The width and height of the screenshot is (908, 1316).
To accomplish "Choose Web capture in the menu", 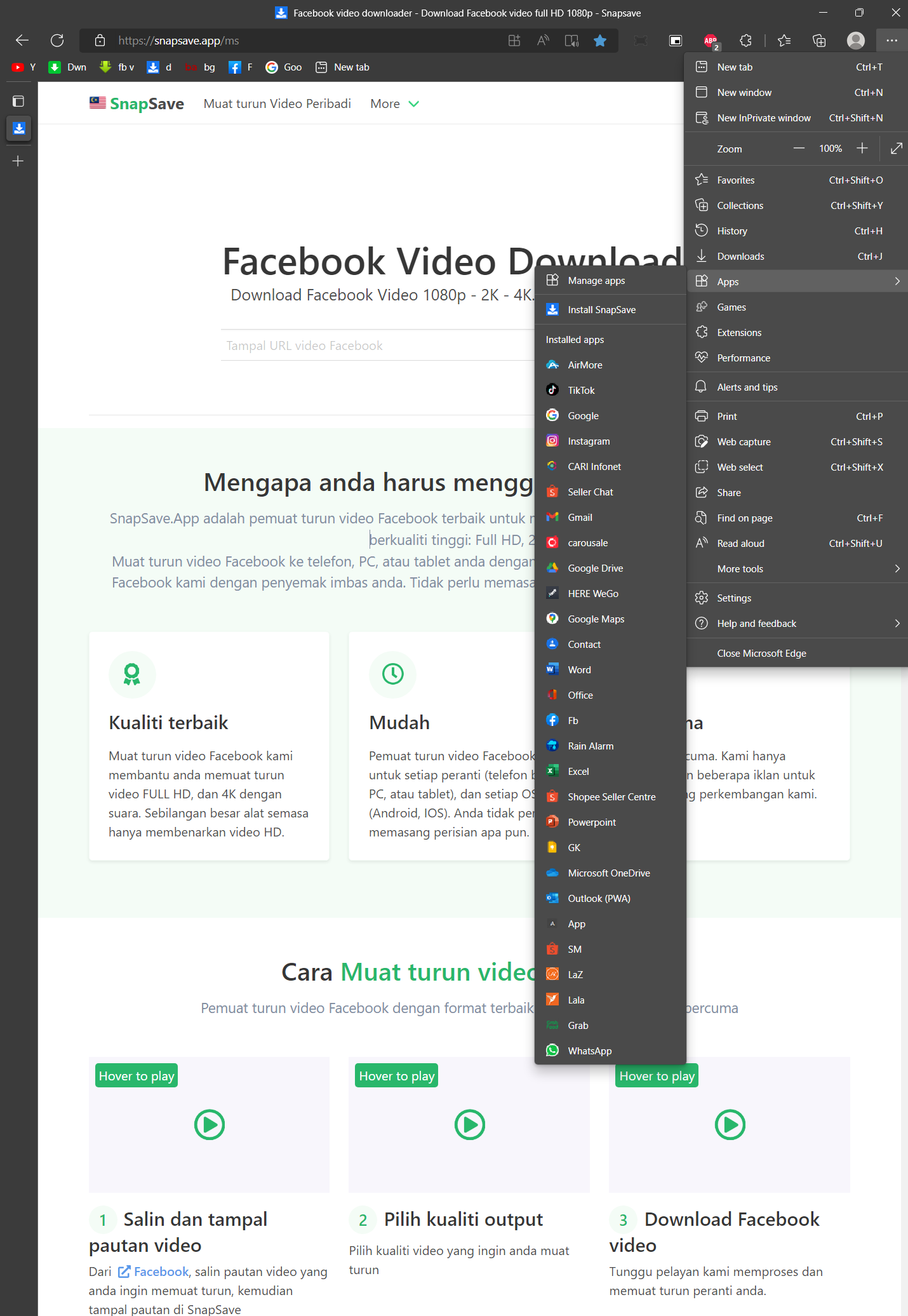I will [x=798, y=442].
